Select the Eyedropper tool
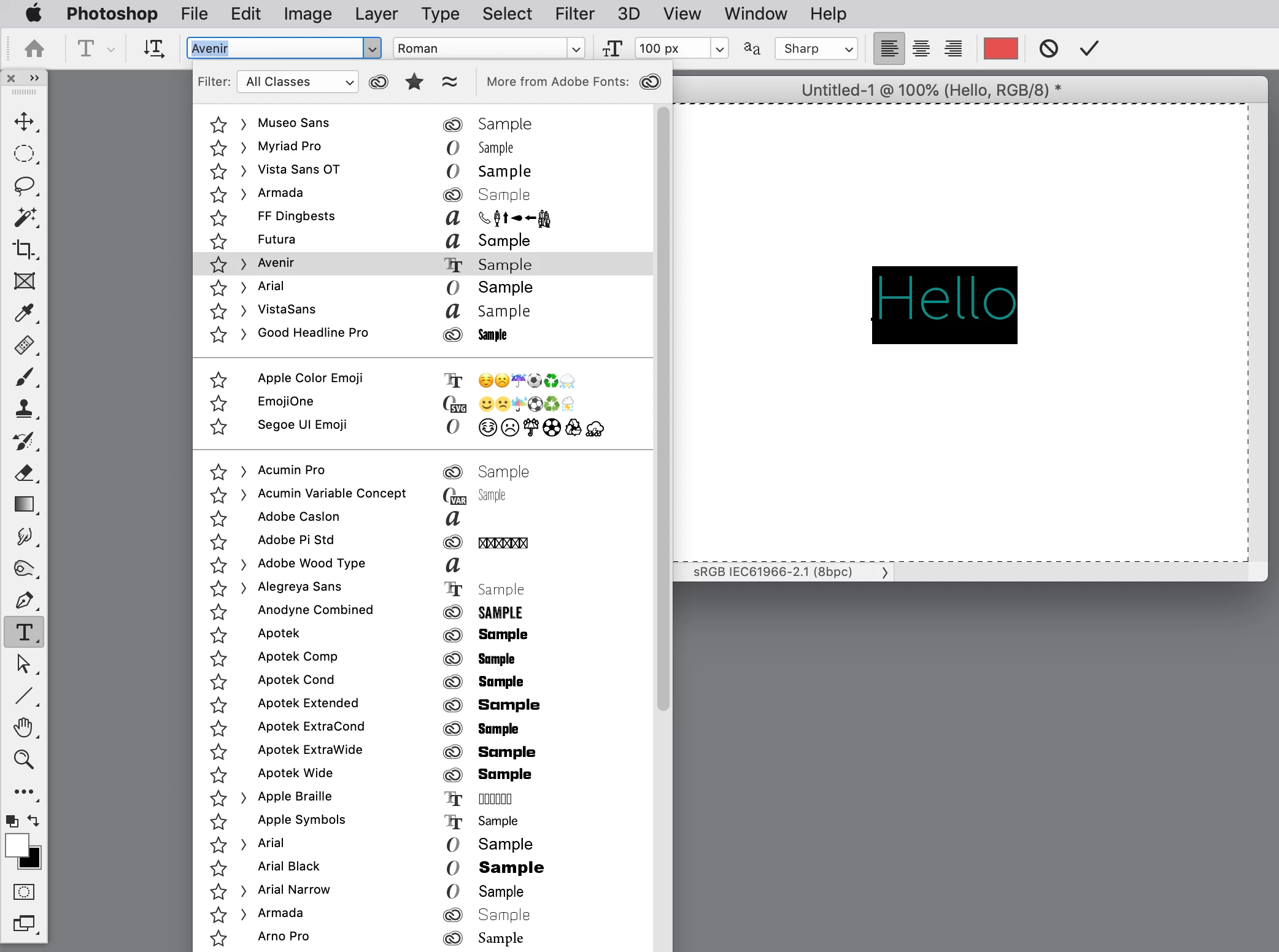 pyautogui.click(x=24, y=313)
